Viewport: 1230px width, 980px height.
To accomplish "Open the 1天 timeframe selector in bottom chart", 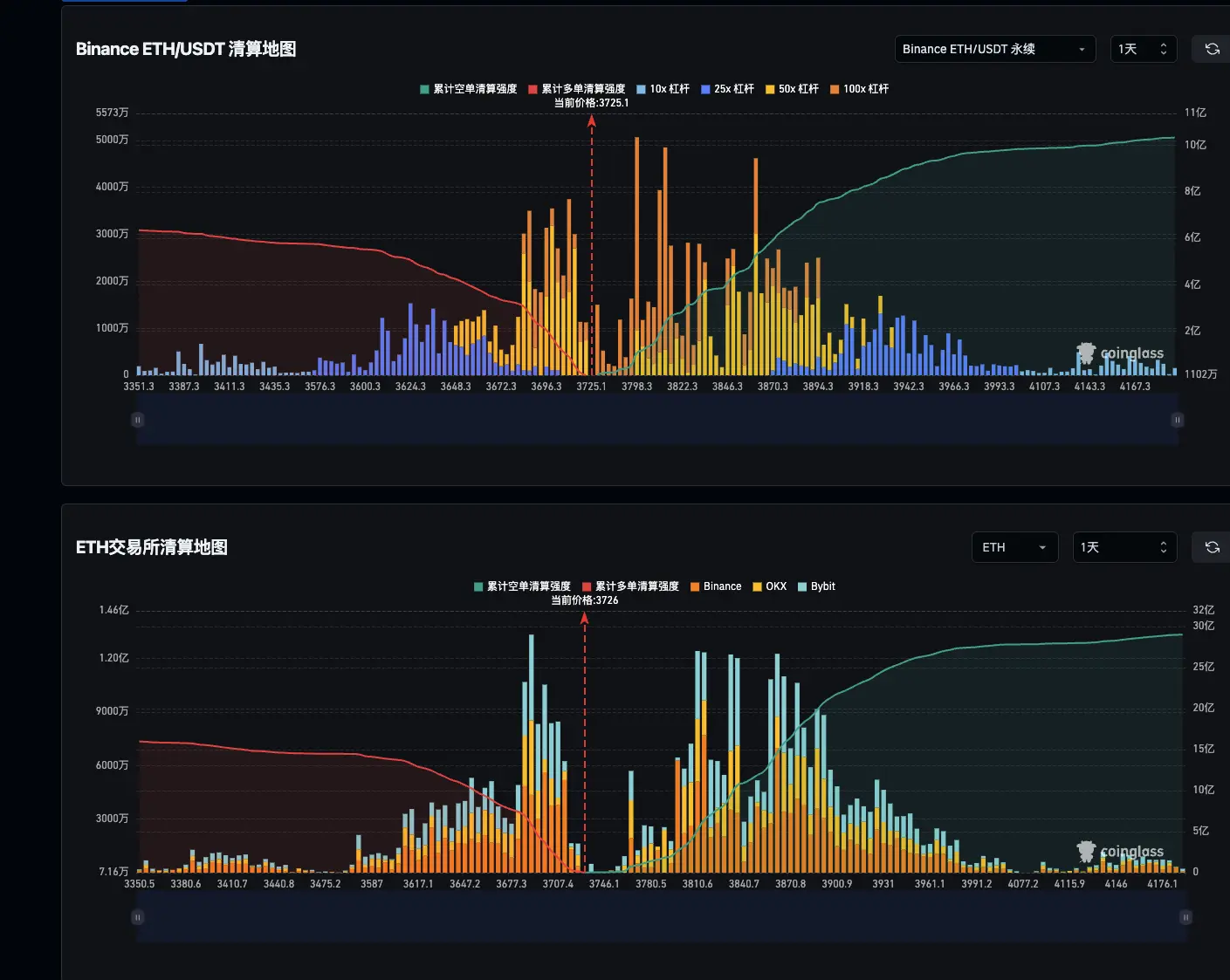I will coord(1124,547).
